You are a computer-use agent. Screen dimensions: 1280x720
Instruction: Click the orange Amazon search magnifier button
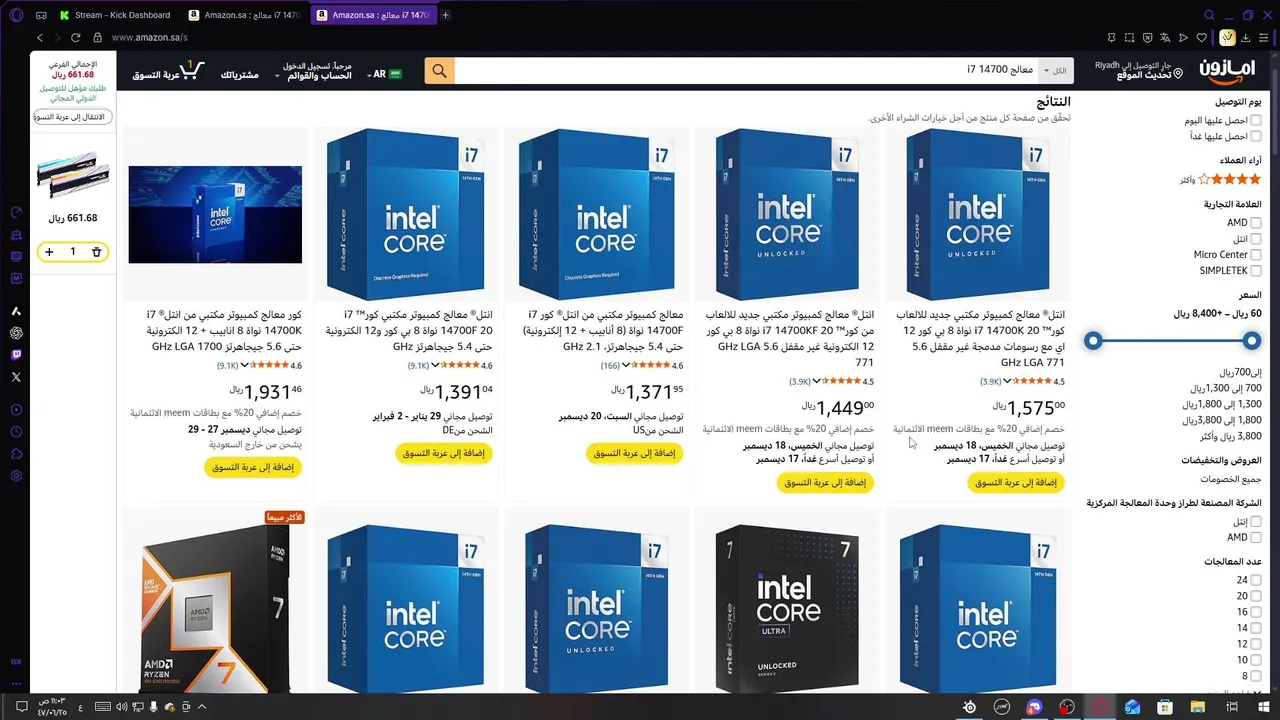[x=439, y=71]
